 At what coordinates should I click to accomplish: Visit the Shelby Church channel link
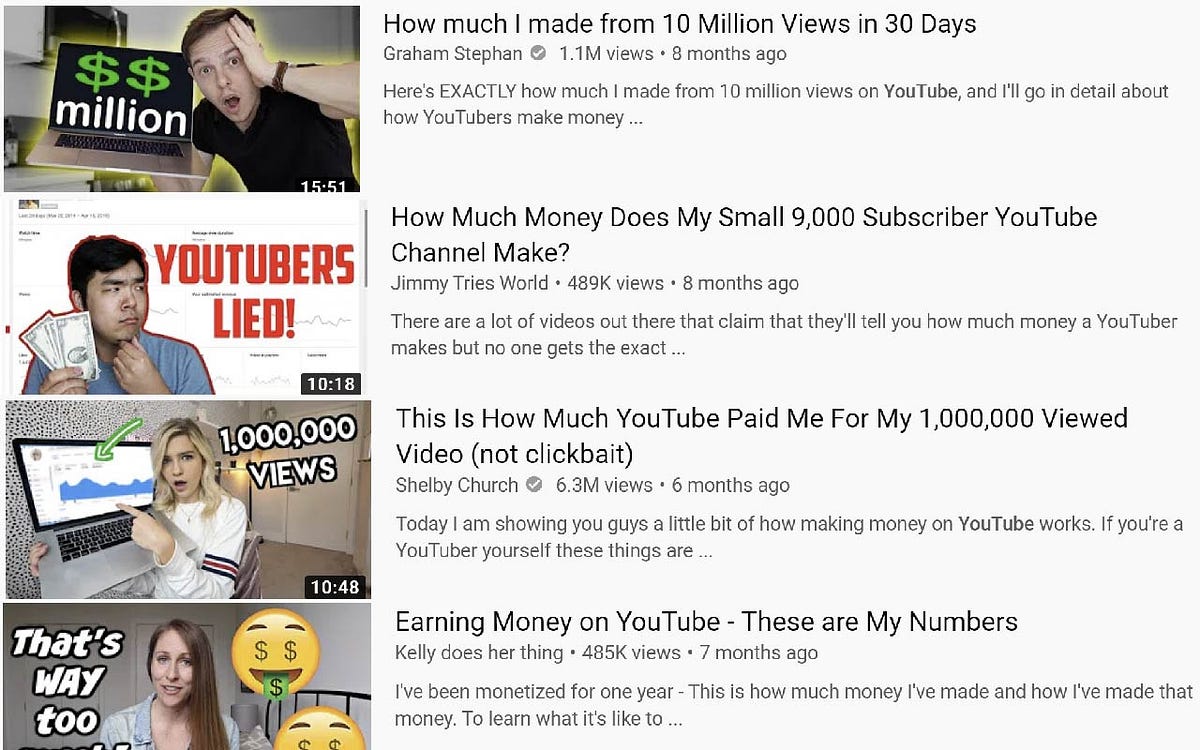coord(457,485)
